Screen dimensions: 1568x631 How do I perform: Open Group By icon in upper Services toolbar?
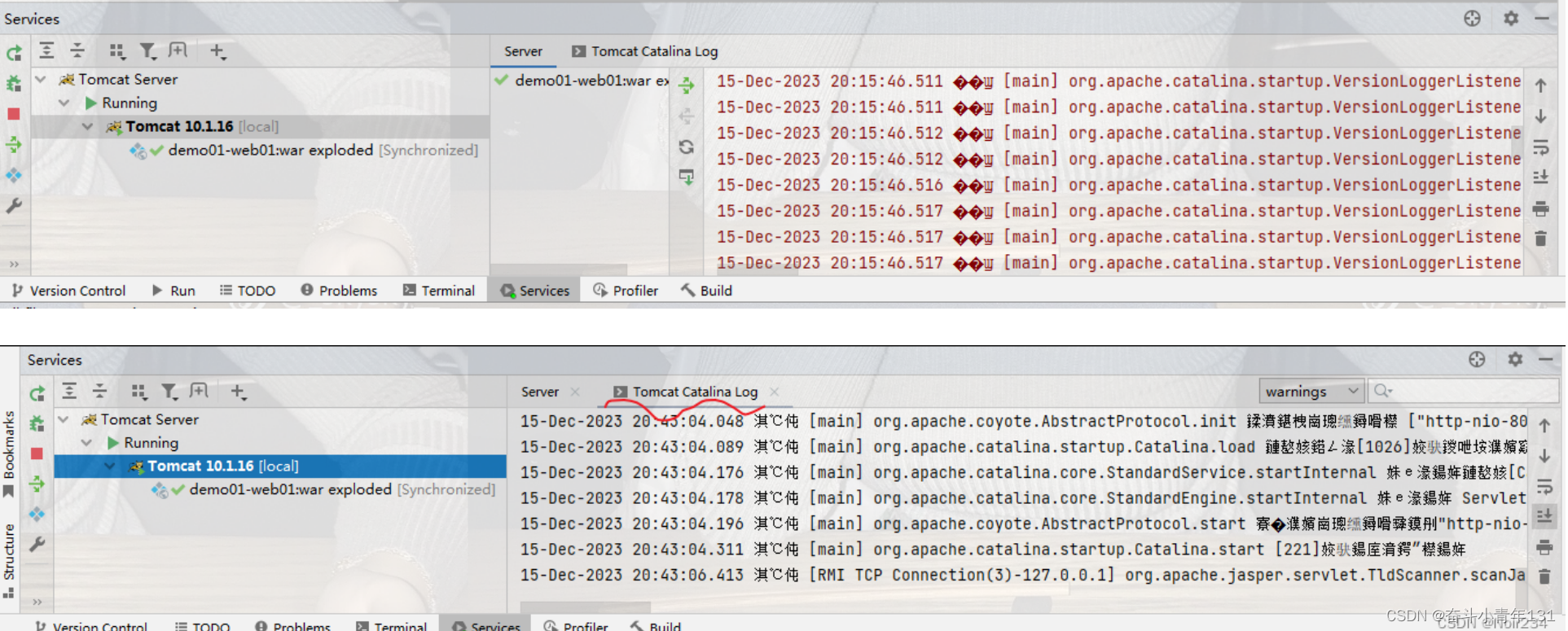click(x=117, y=51)
